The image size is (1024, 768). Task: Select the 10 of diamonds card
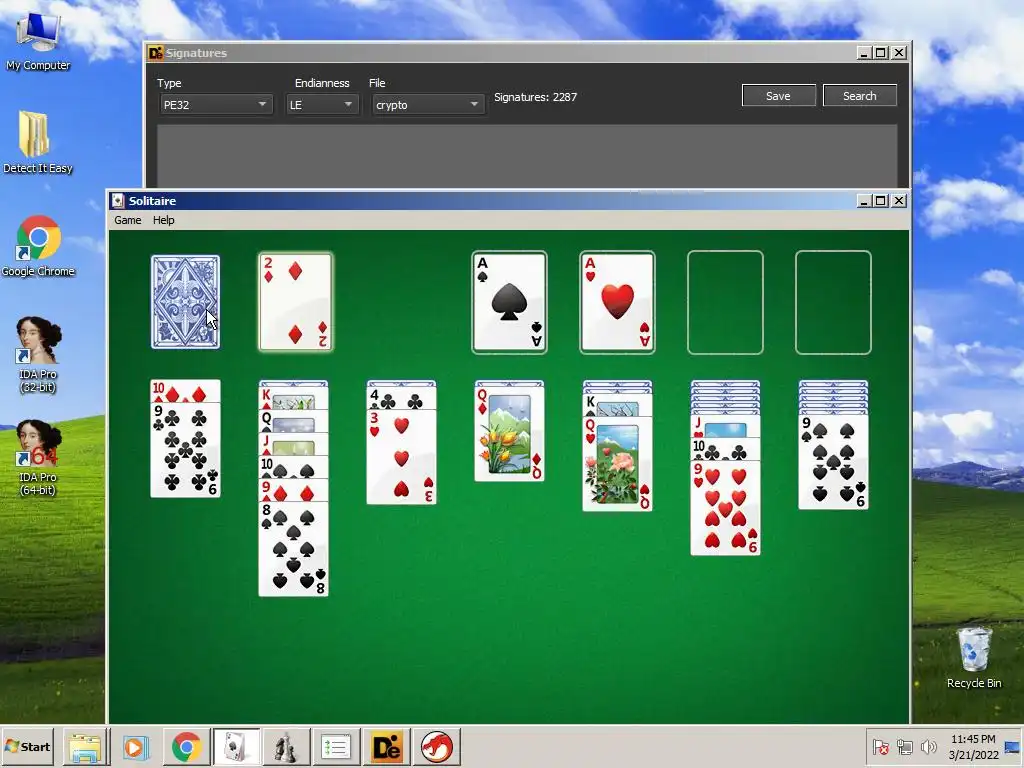[x=185, y=391]
